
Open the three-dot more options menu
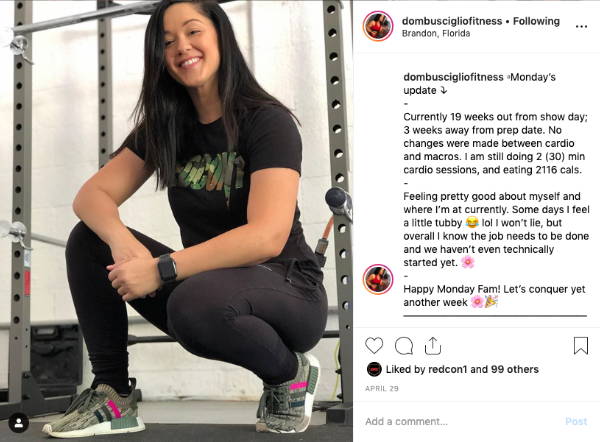tap(581, 26)
